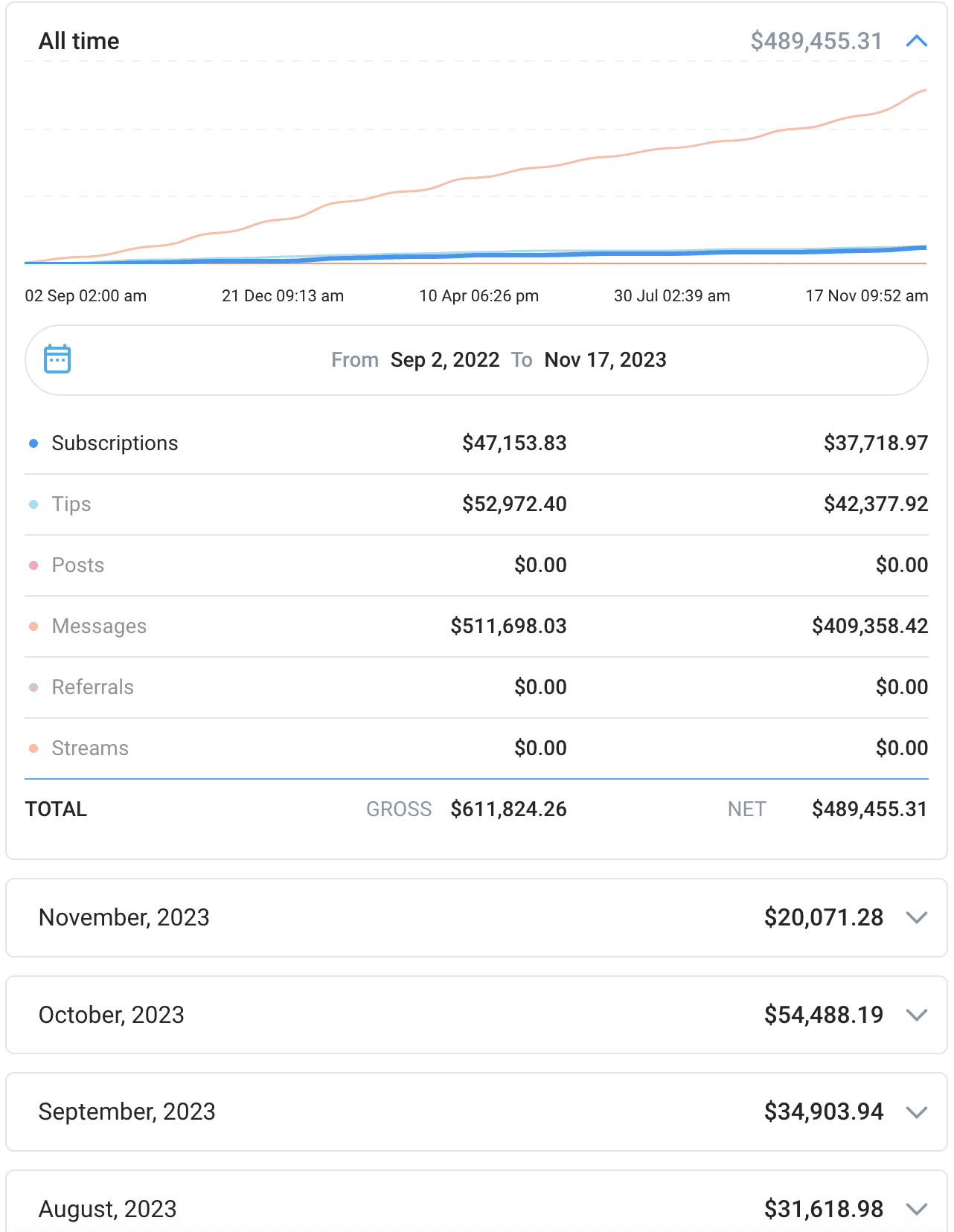Click the calendar icon in date range
Viewport: 954px width, 1232px height.
point(57,359)
